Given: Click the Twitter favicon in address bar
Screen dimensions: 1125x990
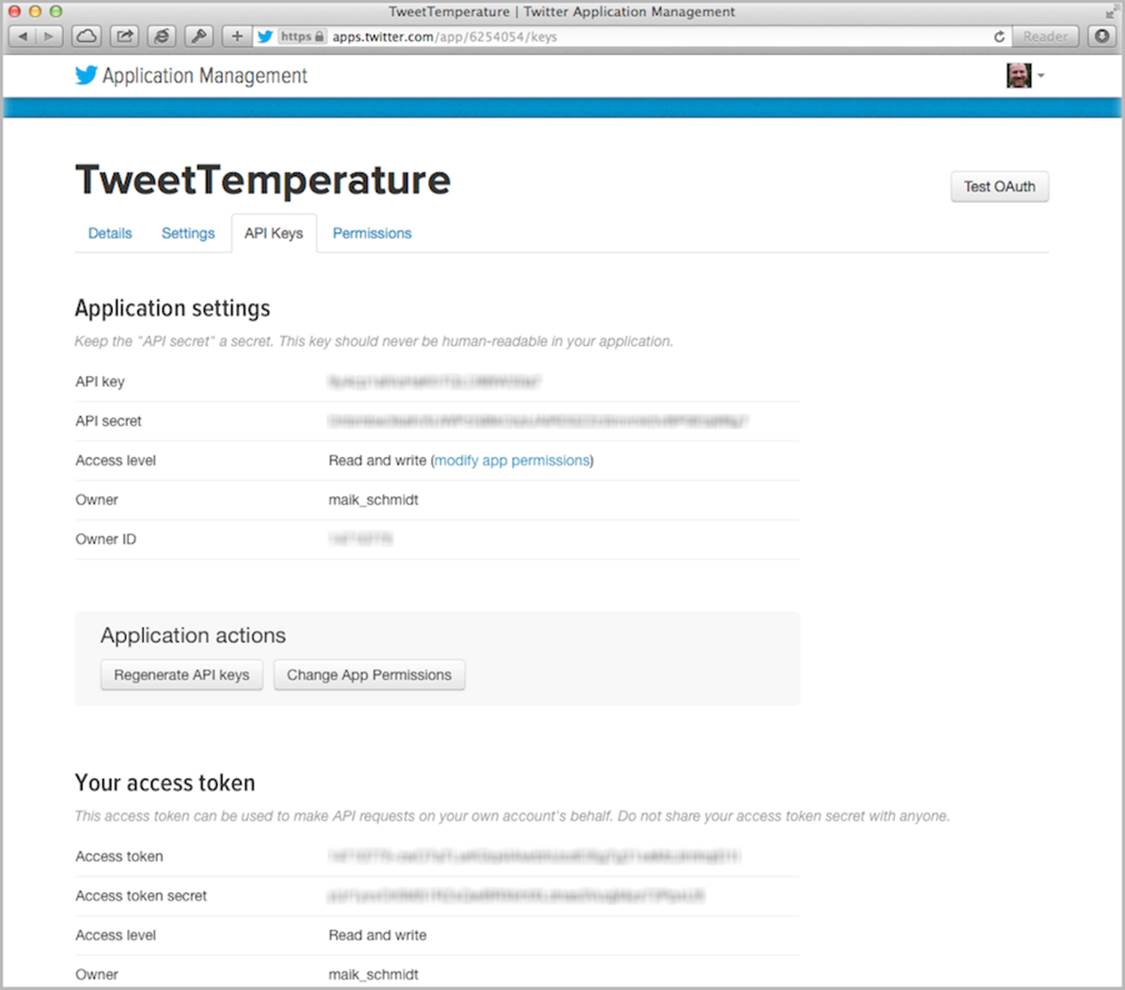Looking at the screenshot, I should (265, 36).
